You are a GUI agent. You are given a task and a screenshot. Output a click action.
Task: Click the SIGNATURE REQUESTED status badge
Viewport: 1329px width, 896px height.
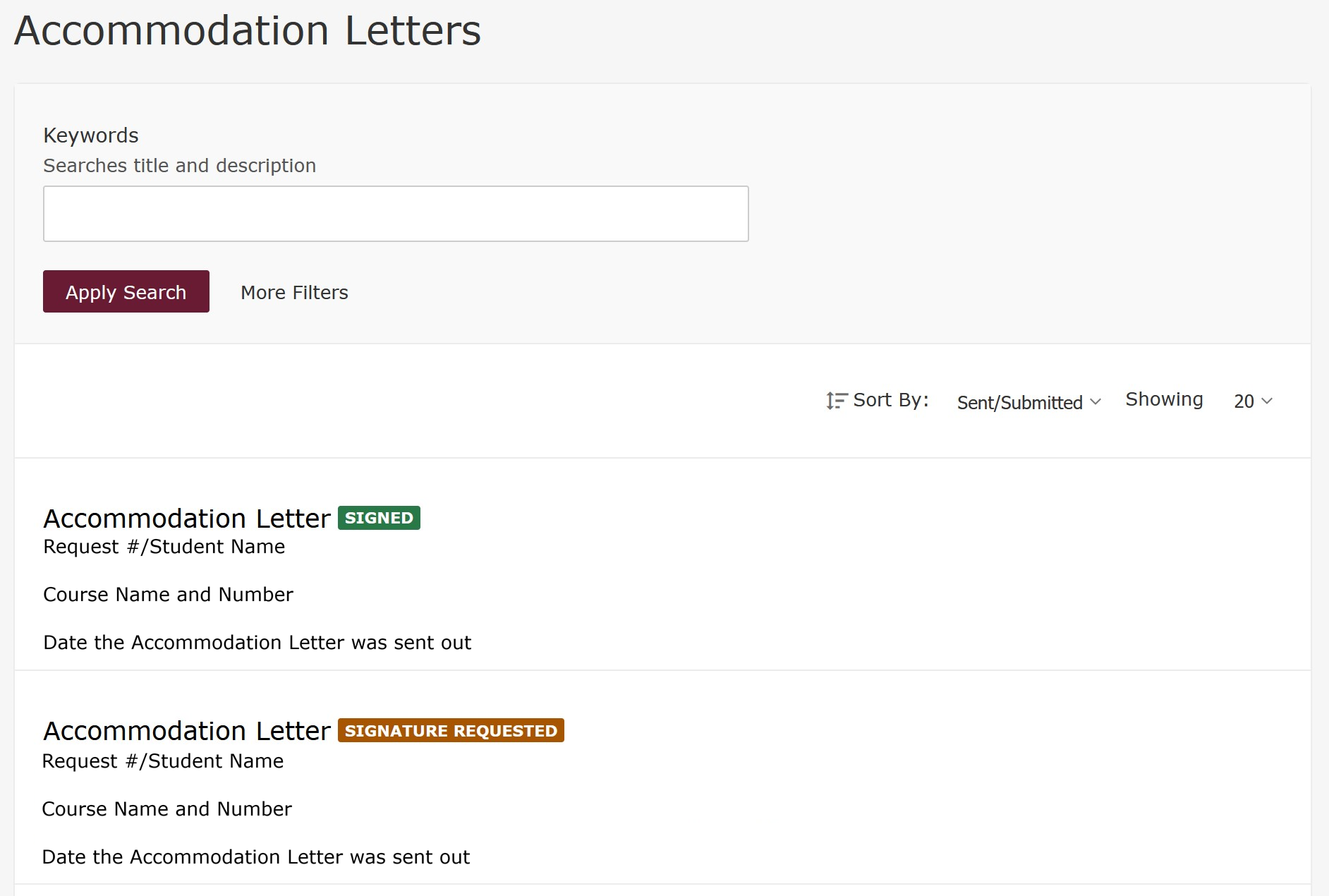[x=451, y=731]
